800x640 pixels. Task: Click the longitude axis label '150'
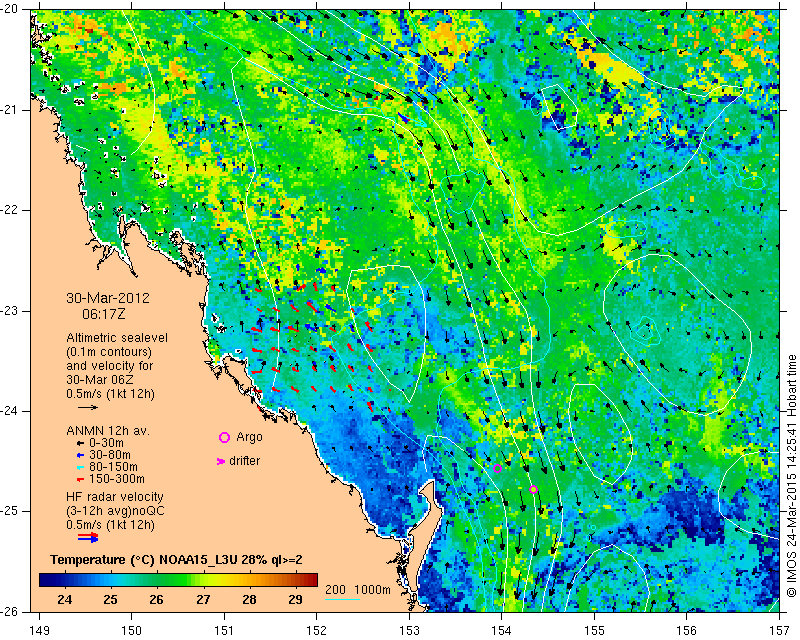132,630
